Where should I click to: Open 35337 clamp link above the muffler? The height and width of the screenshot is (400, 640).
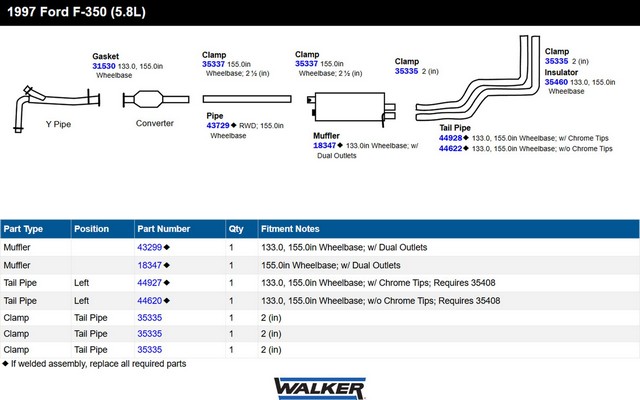(x=306, y=64)
